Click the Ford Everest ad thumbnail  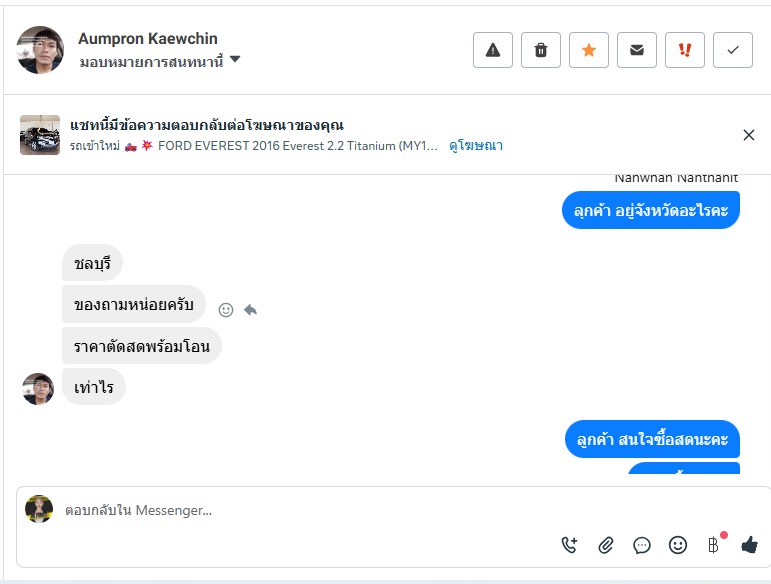tap(40, 135)
